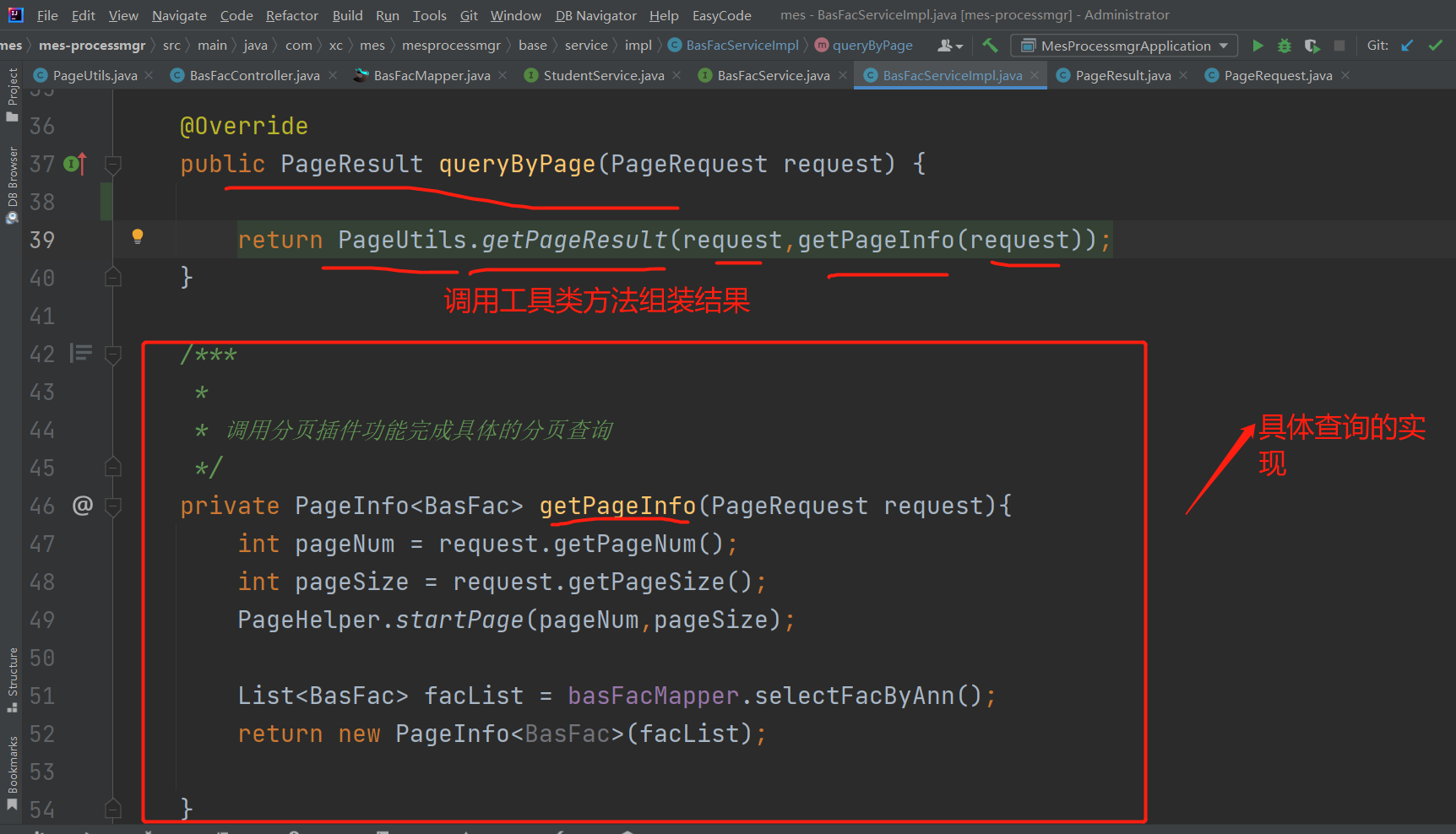Click the BasFacServiceImpl breadcrumb
The height and width of the screenshot is (834, 1456).
click(x=733, y=46)
